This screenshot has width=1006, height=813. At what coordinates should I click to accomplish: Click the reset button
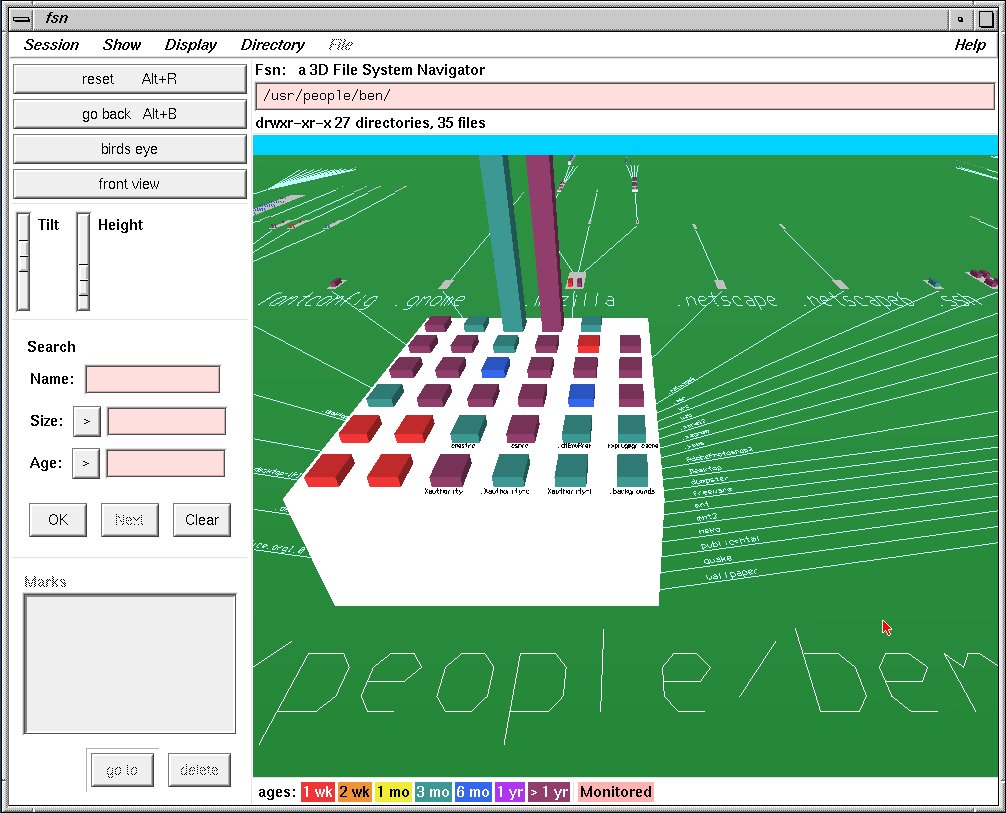(130, 79)
